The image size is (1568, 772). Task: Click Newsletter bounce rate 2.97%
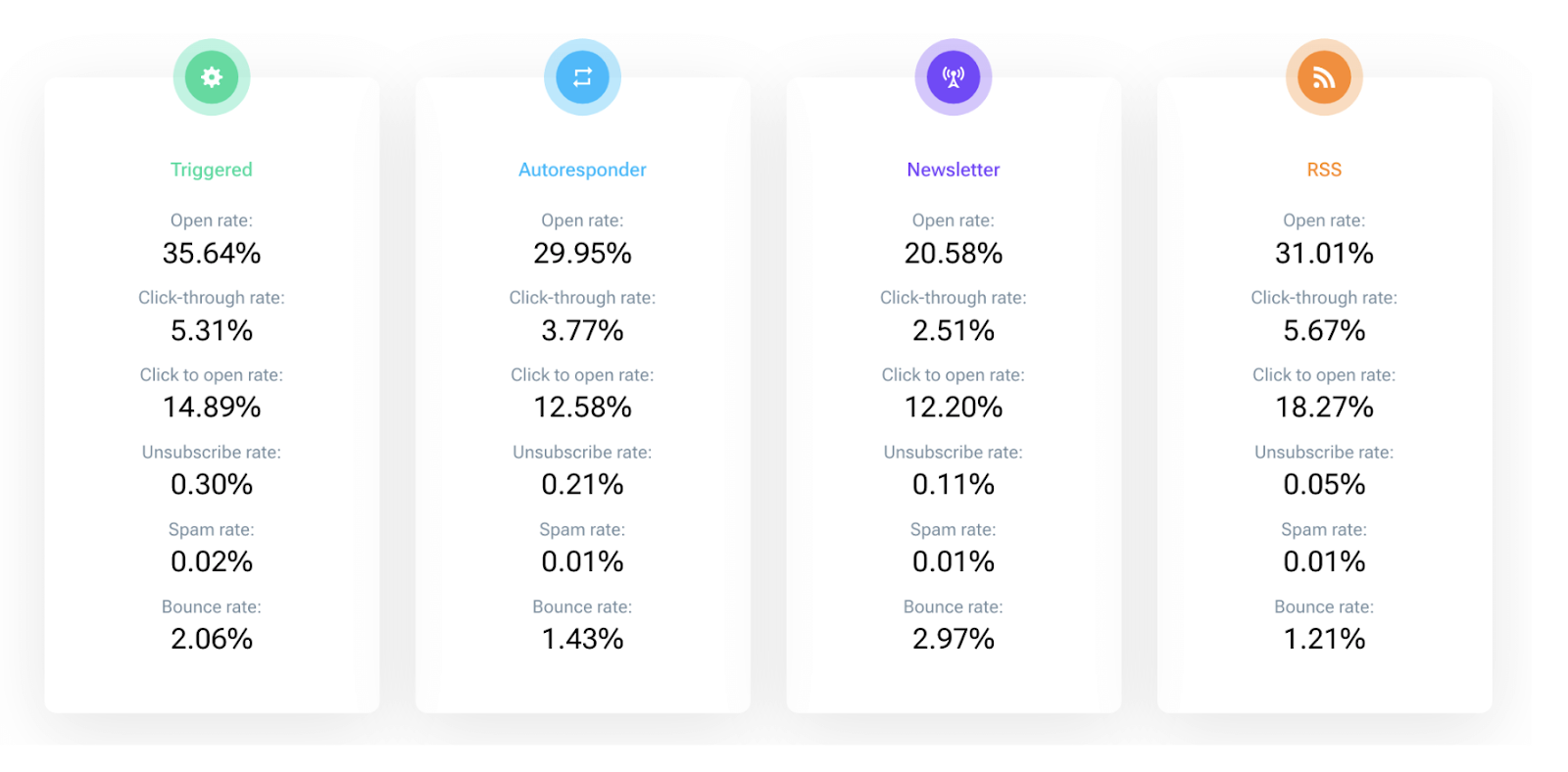(x=954, y=639)
